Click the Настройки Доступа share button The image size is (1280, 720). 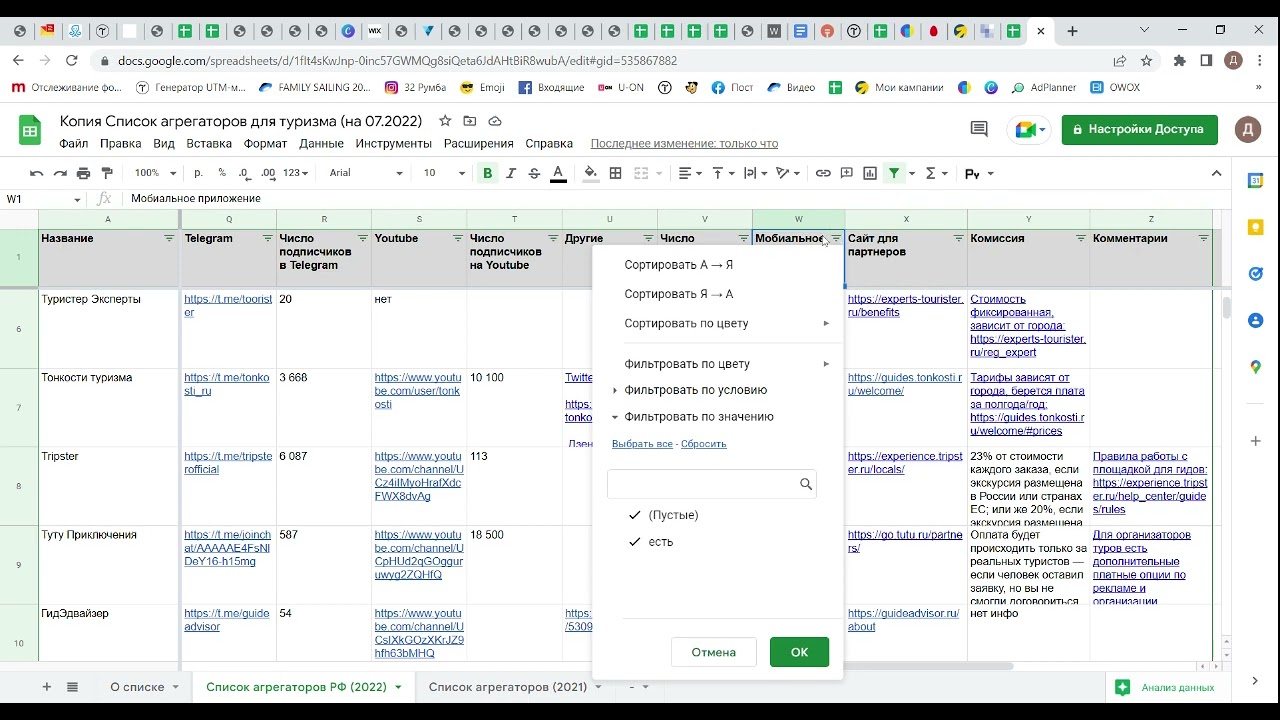(1140, 129)
